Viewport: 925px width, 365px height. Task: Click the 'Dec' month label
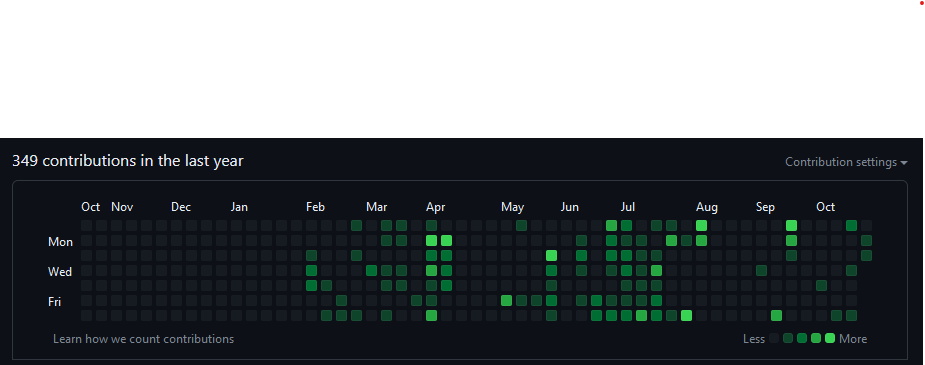(x=181, y=207)
